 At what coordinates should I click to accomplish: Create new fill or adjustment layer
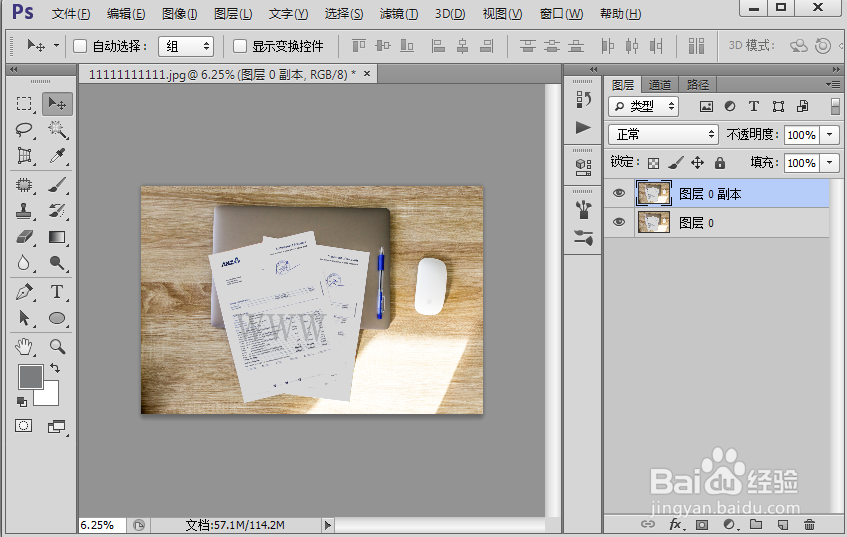pos(729,524)
